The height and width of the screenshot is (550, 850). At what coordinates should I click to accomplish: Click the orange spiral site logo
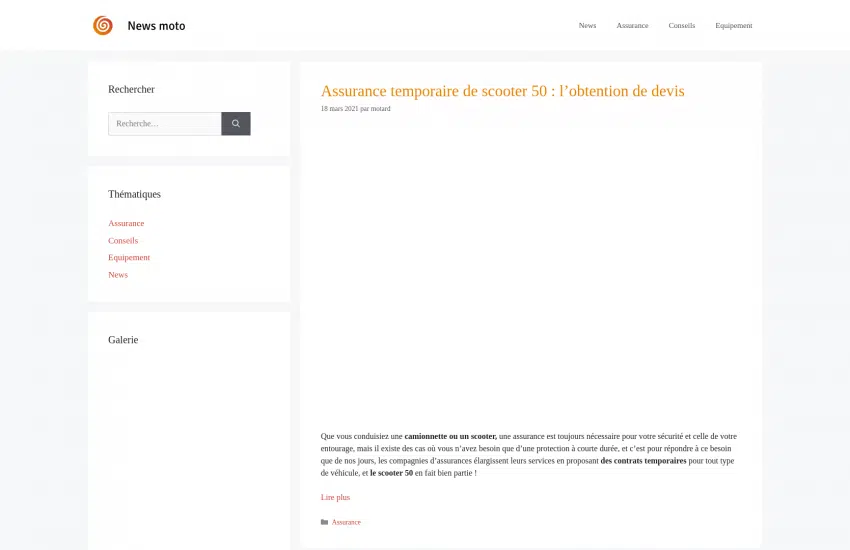tap(102, 25)
